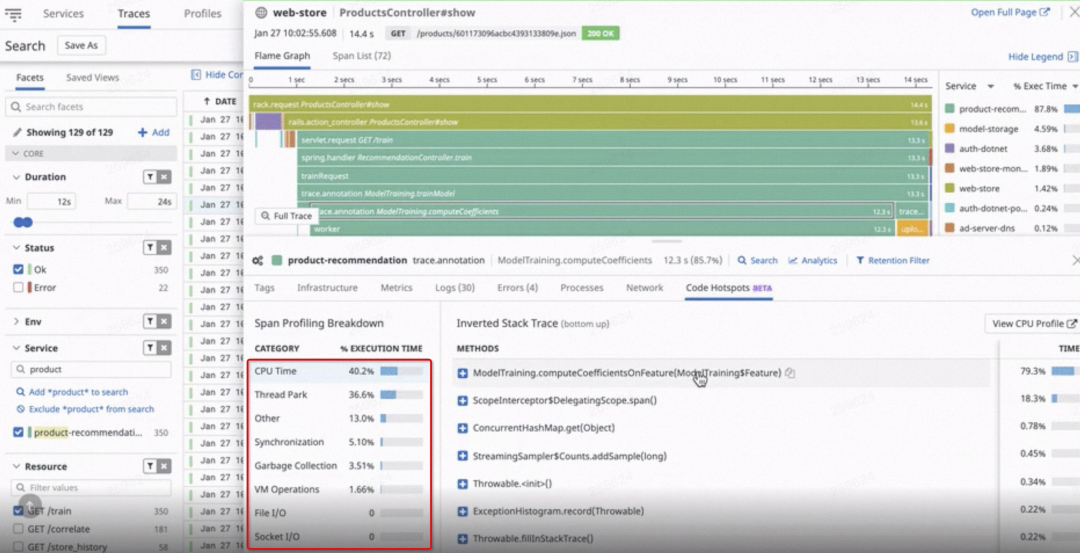
Task: Open the Logs (30) tab
Action: (x=455, y=288)
